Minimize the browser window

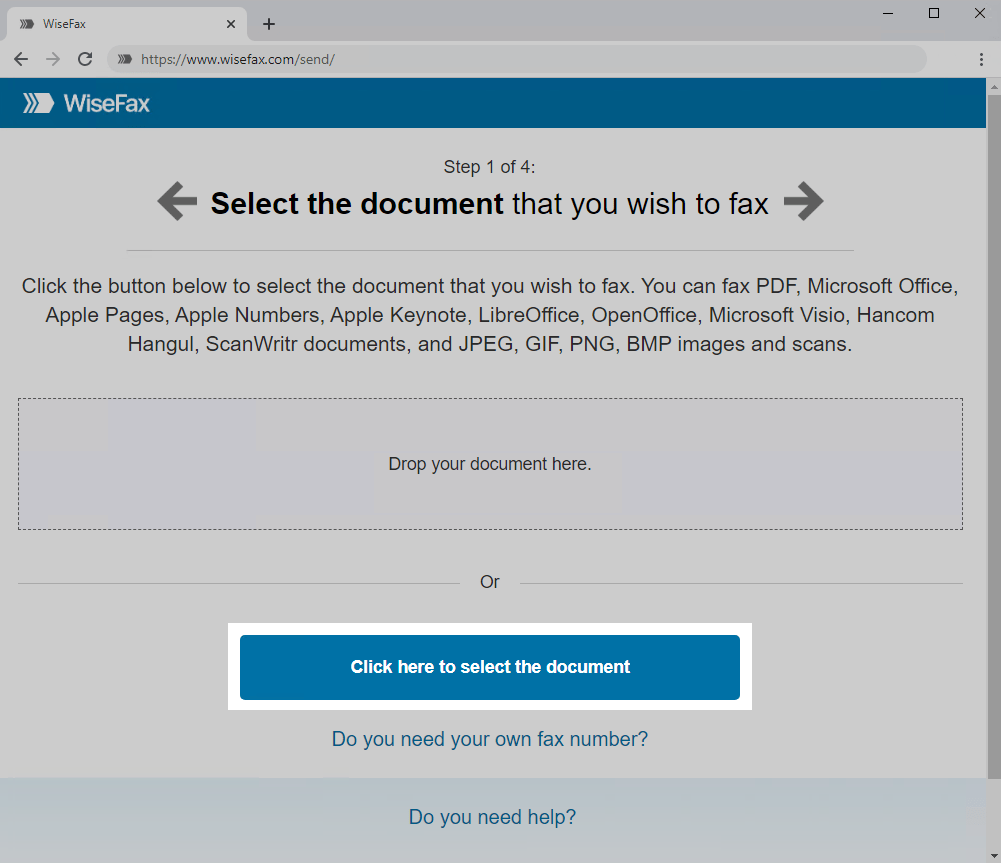point(888,13)
